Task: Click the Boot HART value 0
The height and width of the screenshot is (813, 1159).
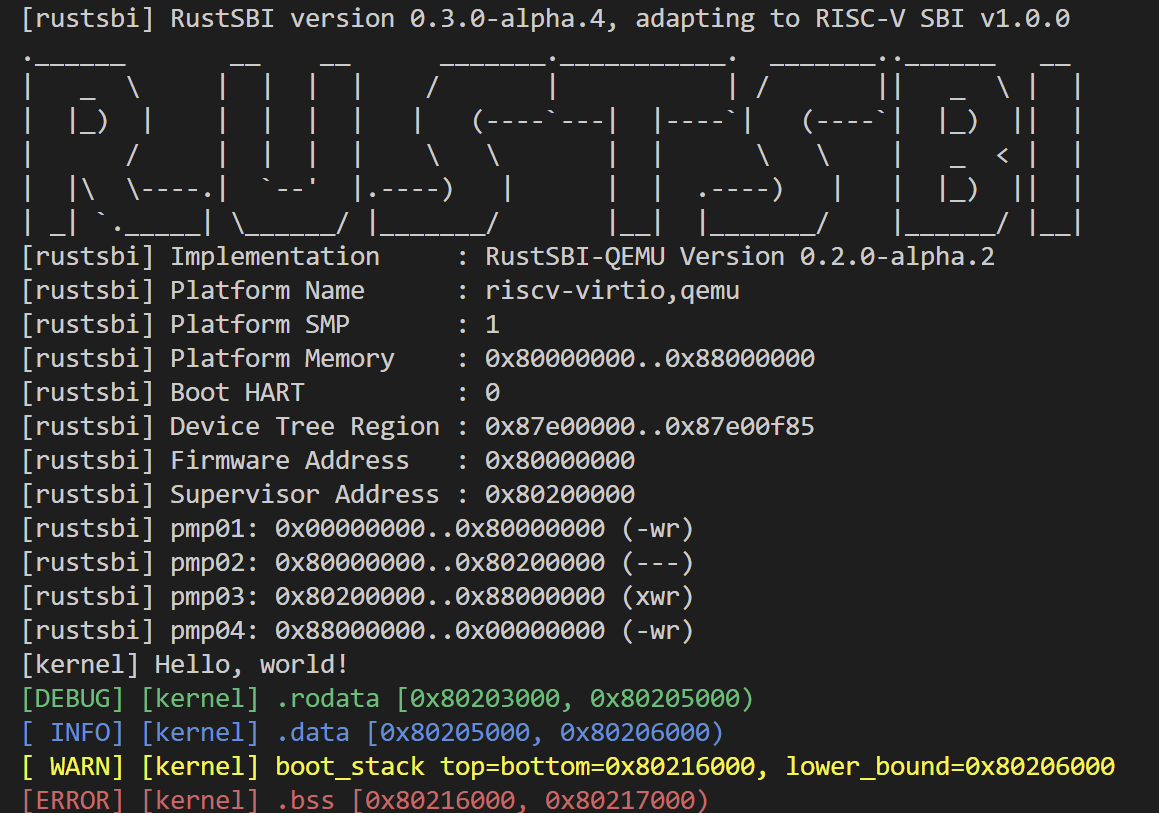Action: [492, 393]
